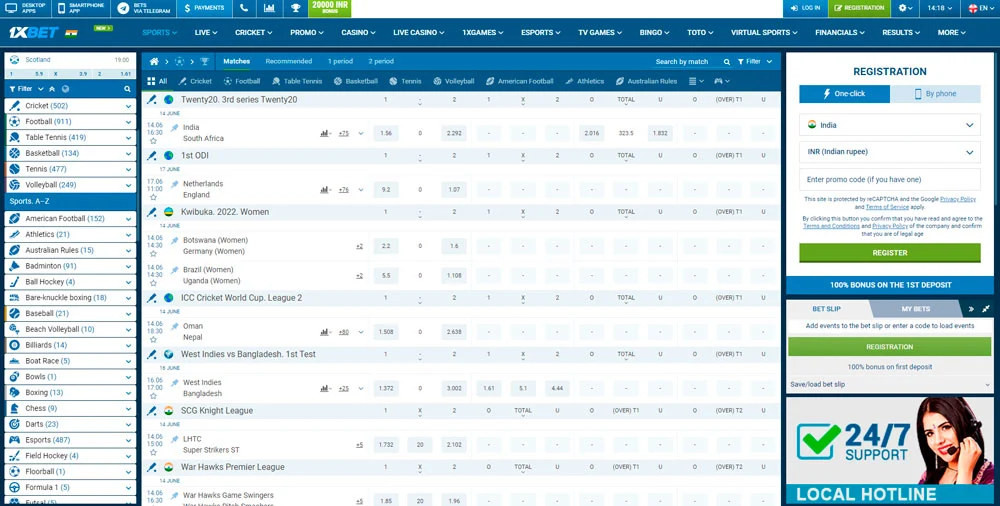Viewport: 1000px width, 506px height.
Task: Open the Filter dropdown next to Search by match
Action: tap(755, 62)
